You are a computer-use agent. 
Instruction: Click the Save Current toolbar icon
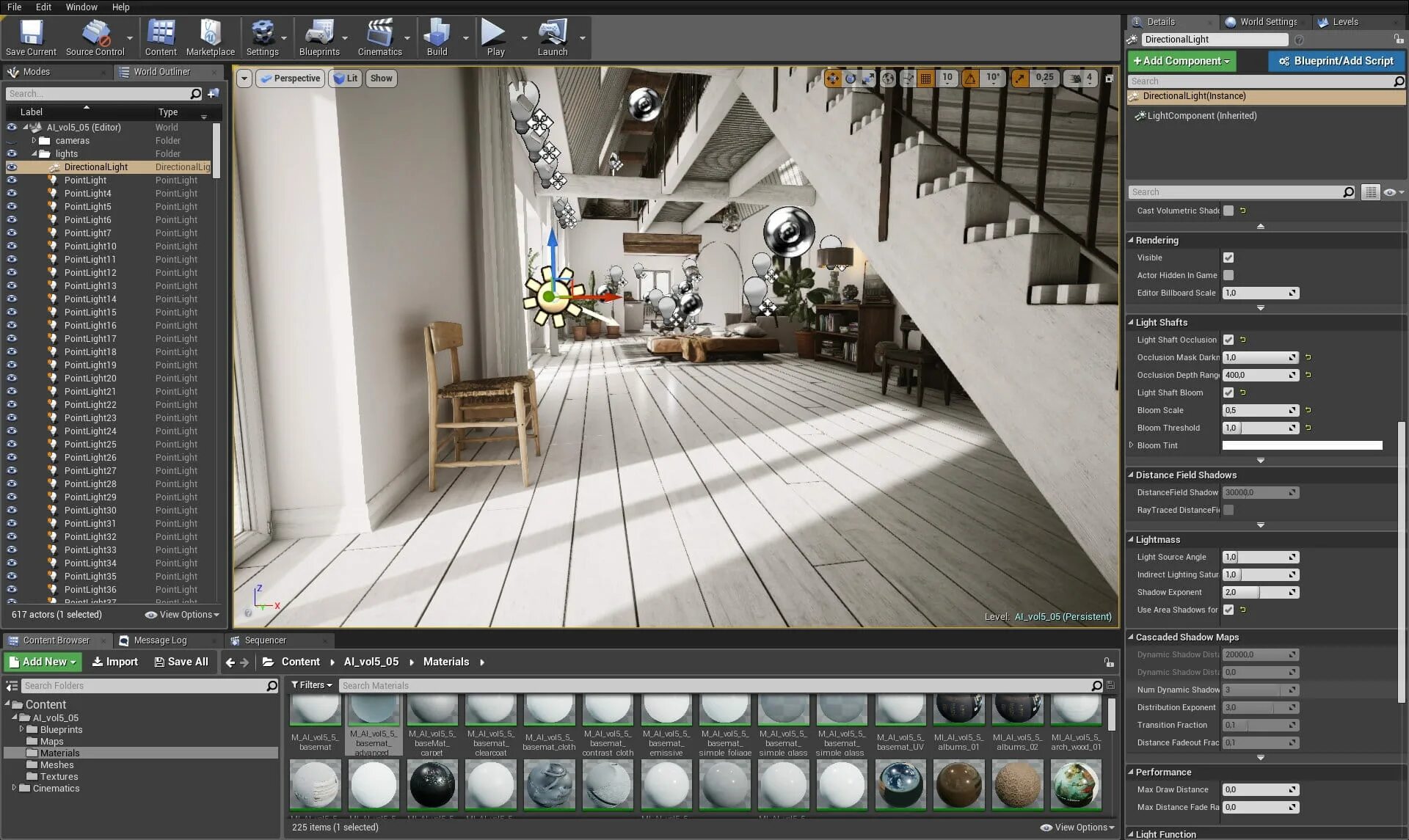31,37
